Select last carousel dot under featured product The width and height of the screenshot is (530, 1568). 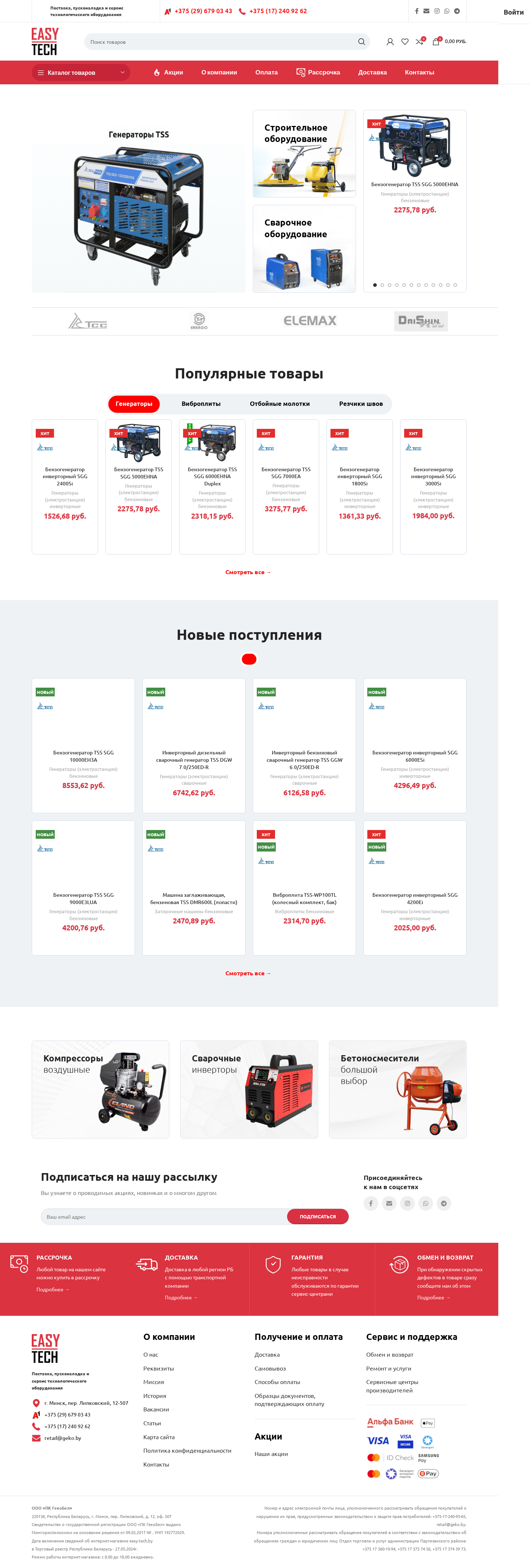[x=455, y=285]
